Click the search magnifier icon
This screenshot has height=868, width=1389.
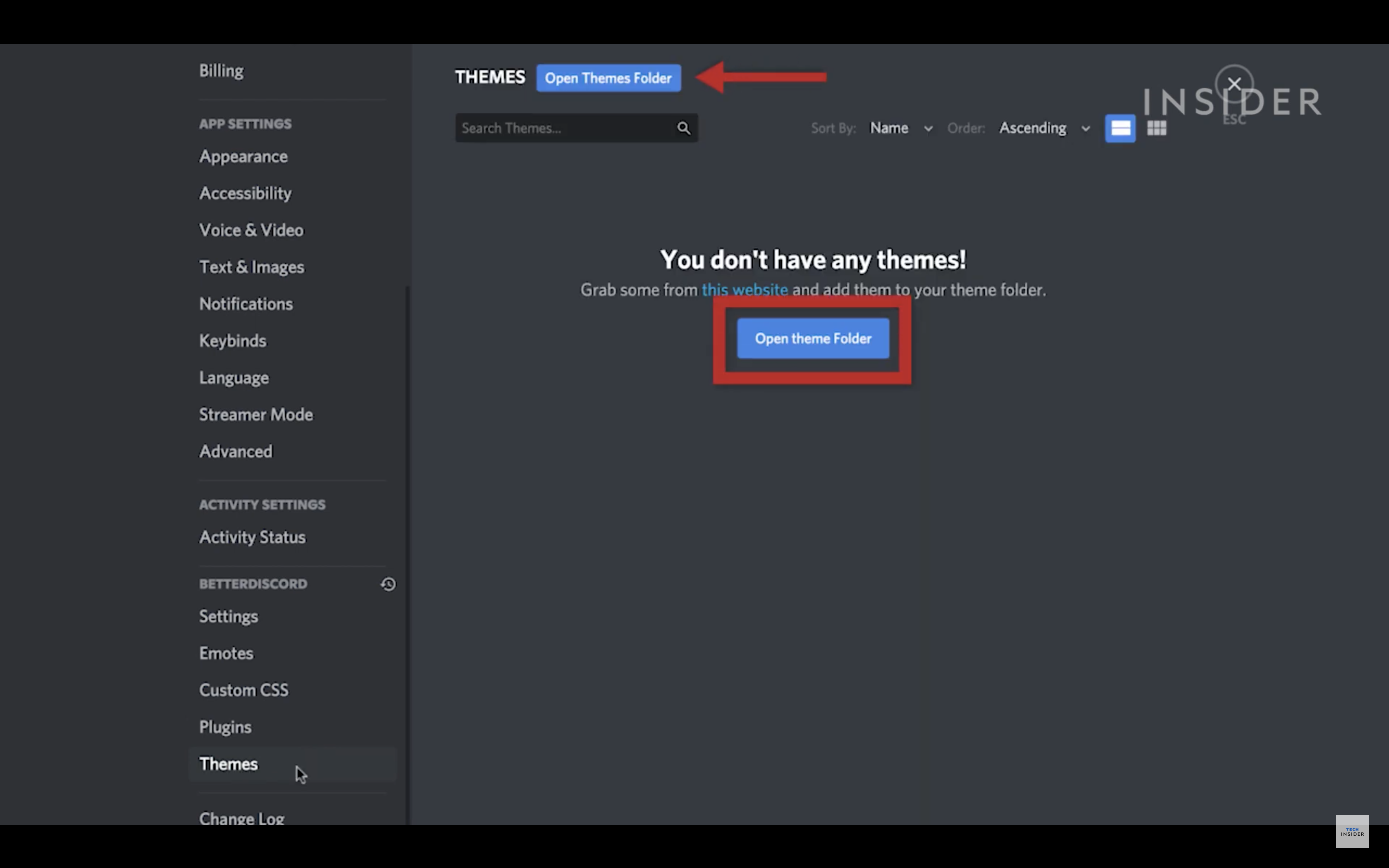683,128
